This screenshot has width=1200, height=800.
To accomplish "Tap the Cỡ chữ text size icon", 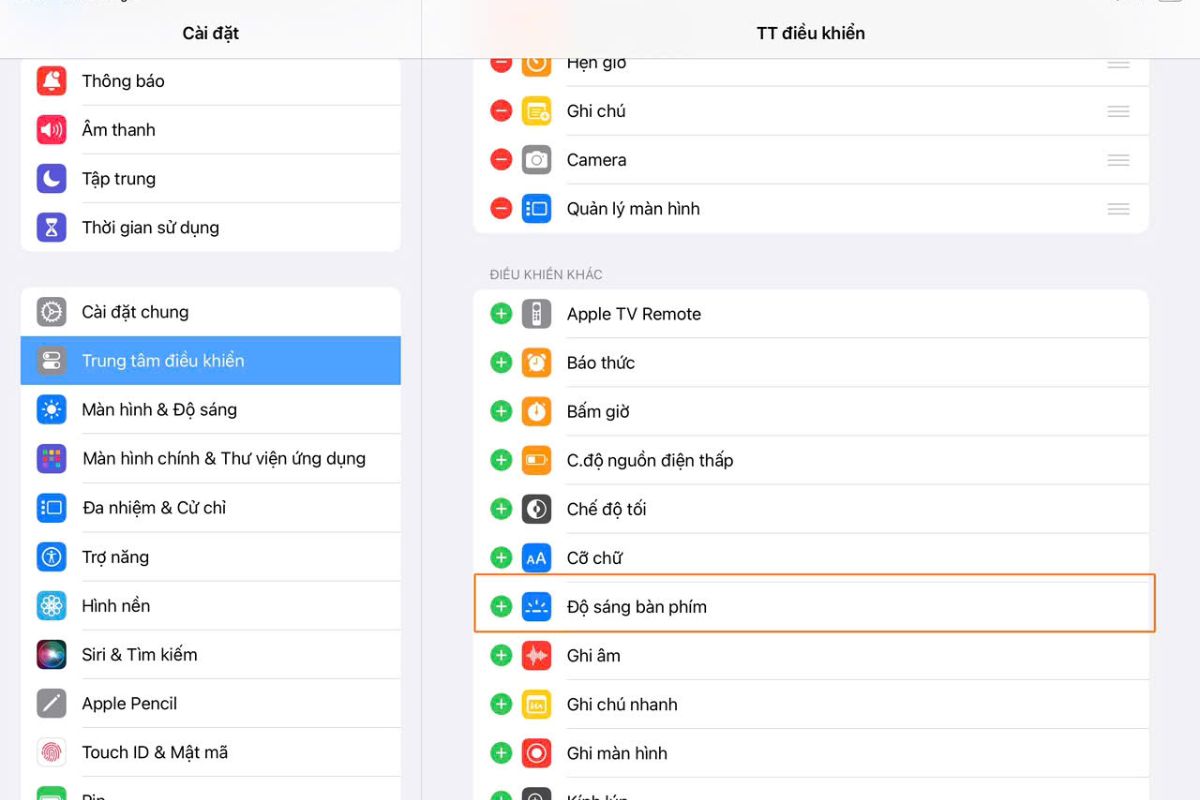I will (536, 558).
